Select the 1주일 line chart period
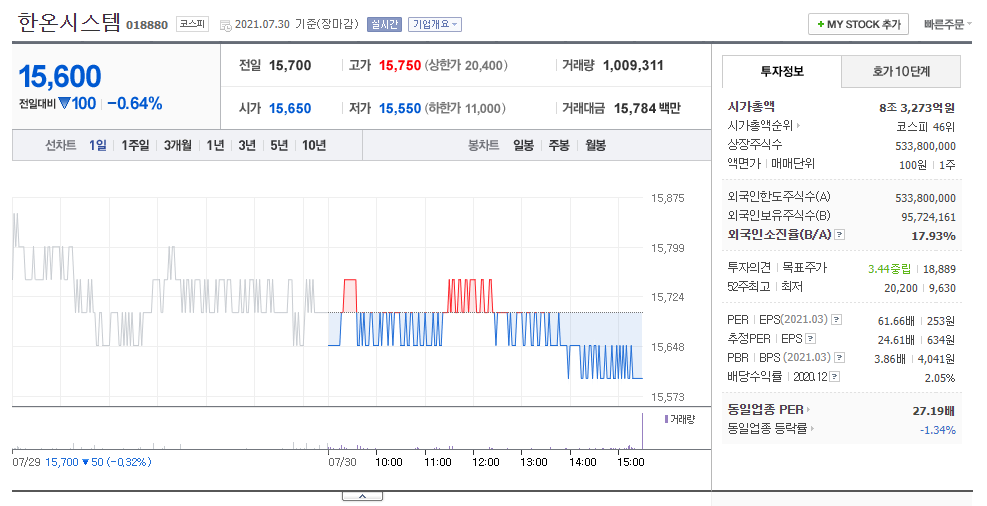The height and width of the screenshot is (506, 987). pyautogui.click(x=135, y=145)
